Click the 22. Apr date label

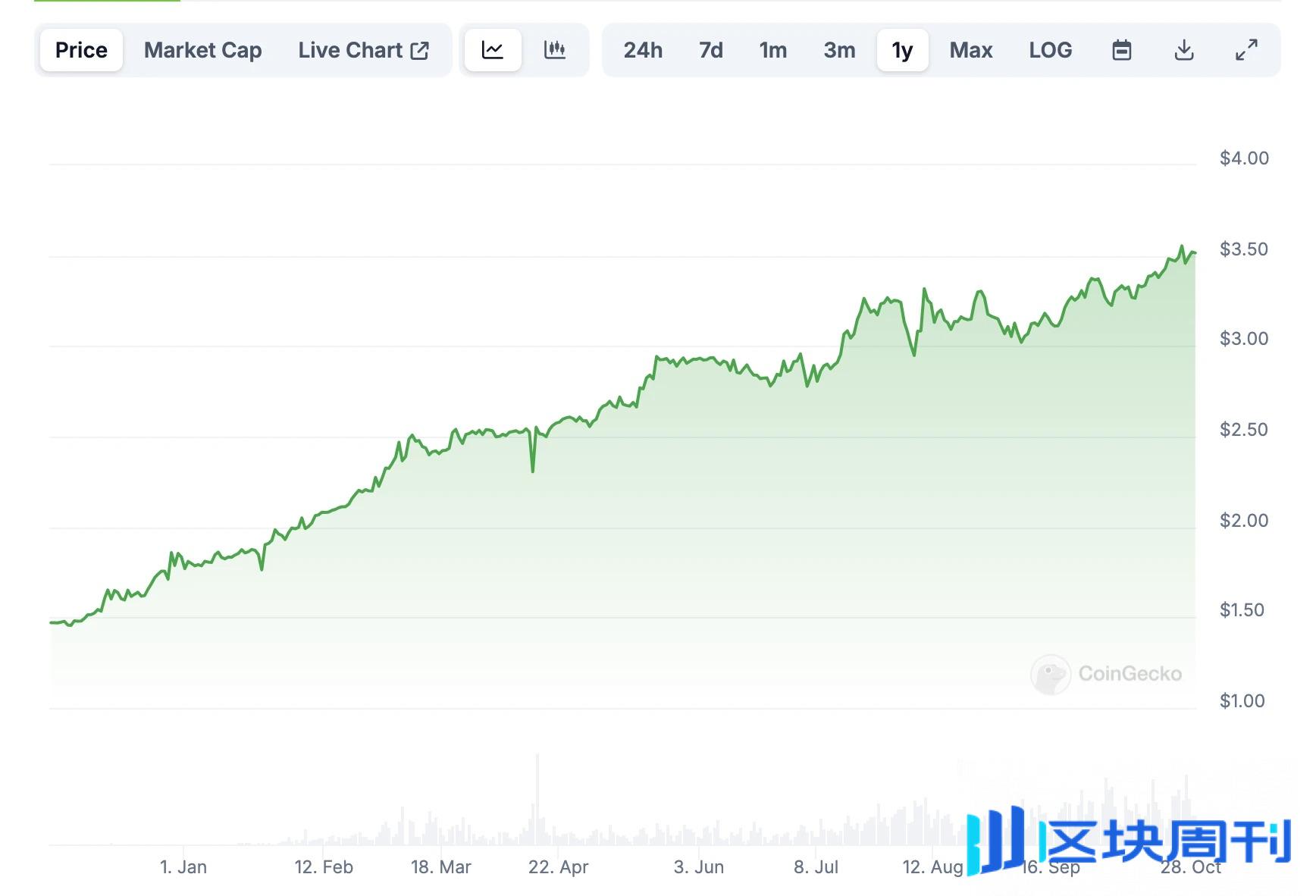(x=559, y=867)
